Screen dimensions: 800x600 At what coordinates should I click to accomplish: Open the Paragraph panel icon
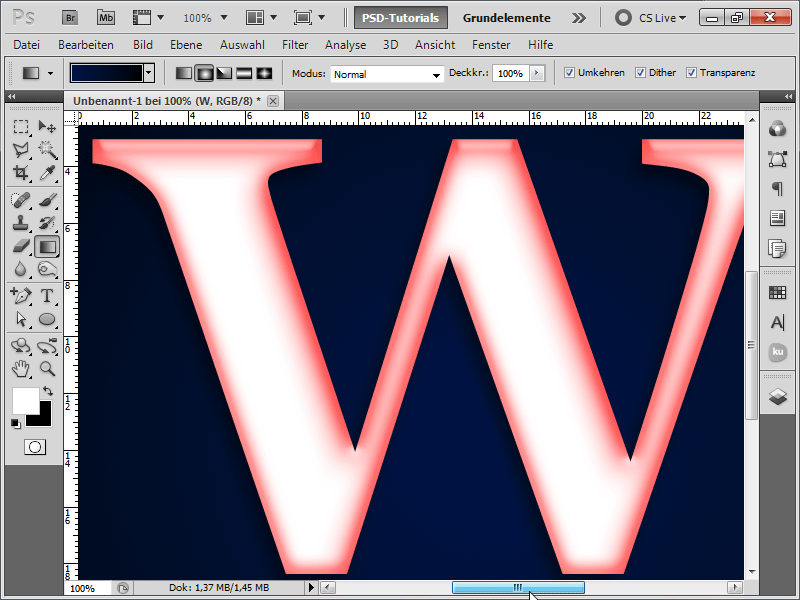[x=777, y=189]
